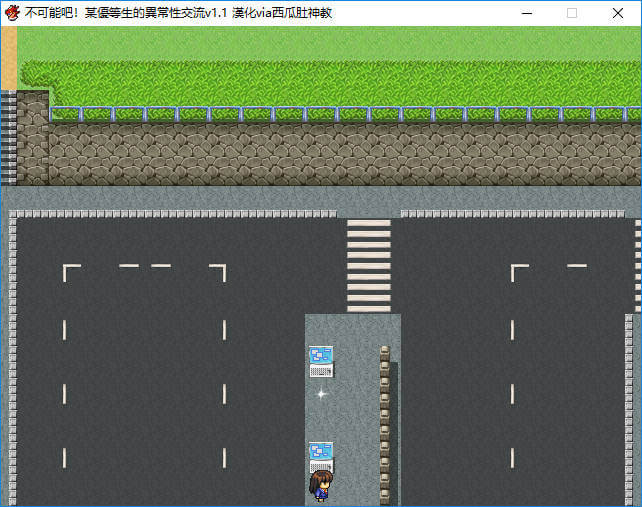This screenshot has height=507, width=642.
Task: Click the stone staircase at the left edge
Action: point(8,138)
